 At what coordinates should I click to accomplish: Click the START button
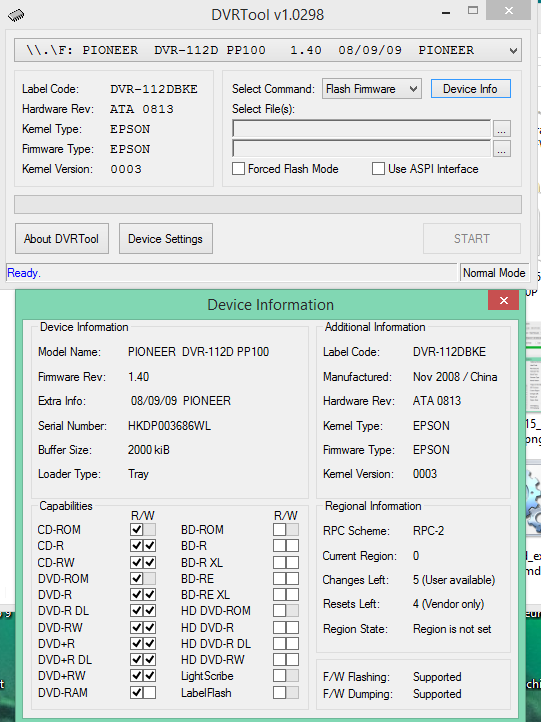[x=472, y=239]
